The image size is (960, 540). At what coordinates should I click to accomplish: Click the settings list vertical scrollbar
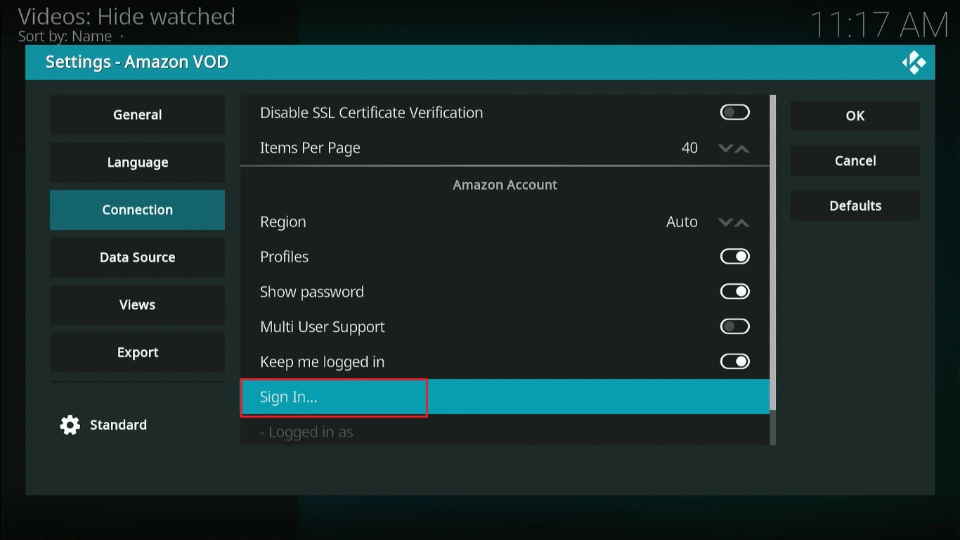coord(773,253)
